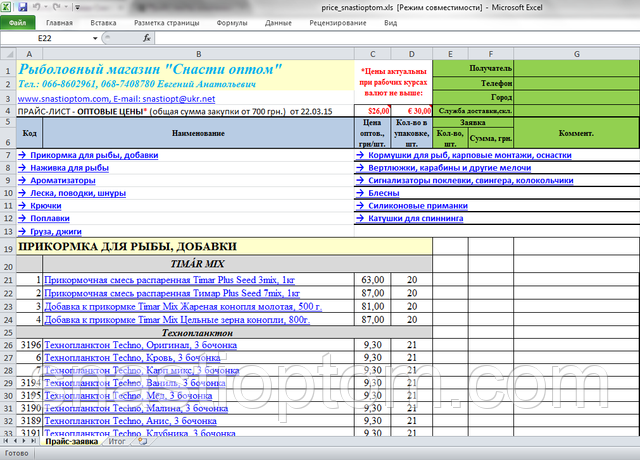Image resolution: width=640 pixels, height=460 pixels.
Task: Select the € 30,00 exchange rate cell
Action: coord(412,111)
